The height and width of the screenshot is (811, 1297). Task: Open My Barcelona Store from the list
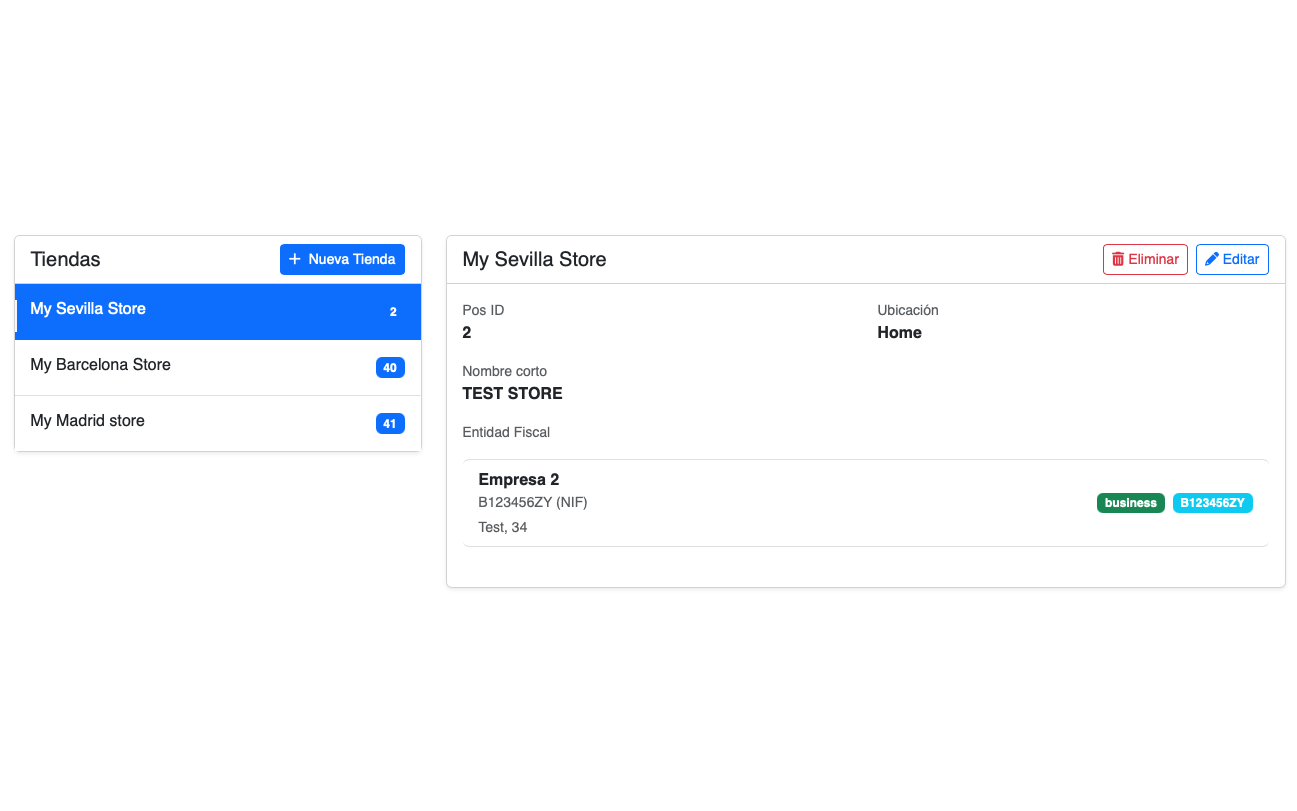[100, 365]
